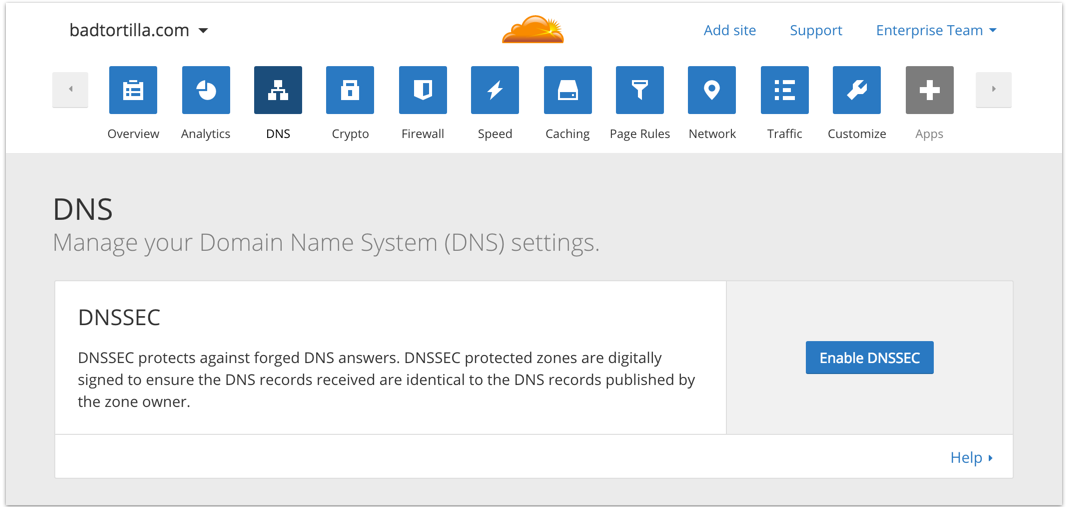
Task: Click the left navigation scroll arrow
Action: tap(70, 89)
